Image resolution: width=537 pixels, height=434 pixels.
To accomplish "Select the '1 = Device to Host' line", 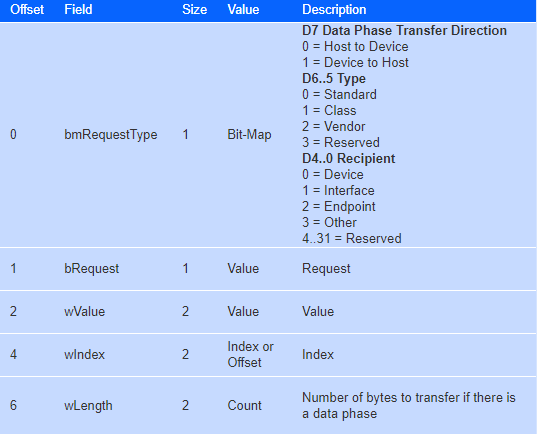I will (355, 62).
